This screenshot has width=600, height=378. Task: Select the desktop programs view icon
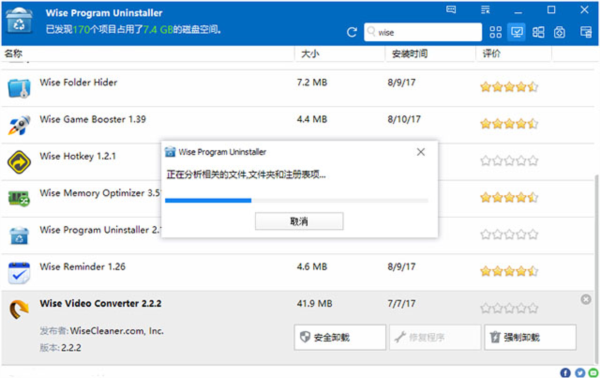(517, 32)
